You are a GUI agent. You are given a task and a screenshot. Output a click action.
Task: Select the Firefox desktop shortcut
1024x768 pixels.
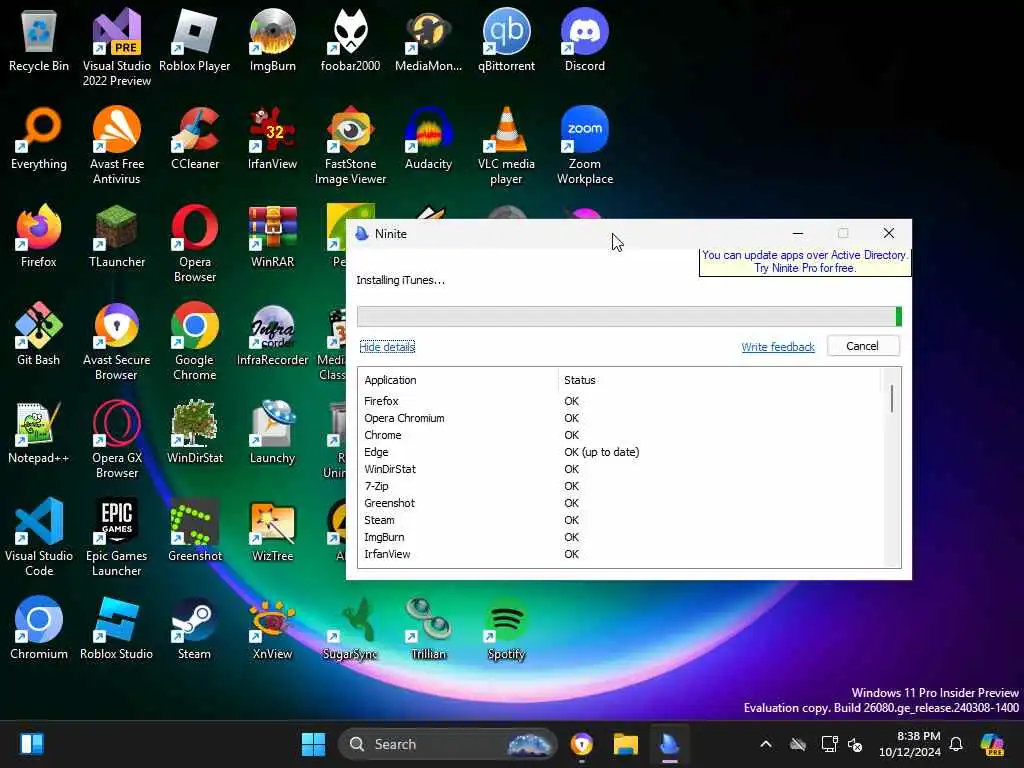click(x=39, y=236)
